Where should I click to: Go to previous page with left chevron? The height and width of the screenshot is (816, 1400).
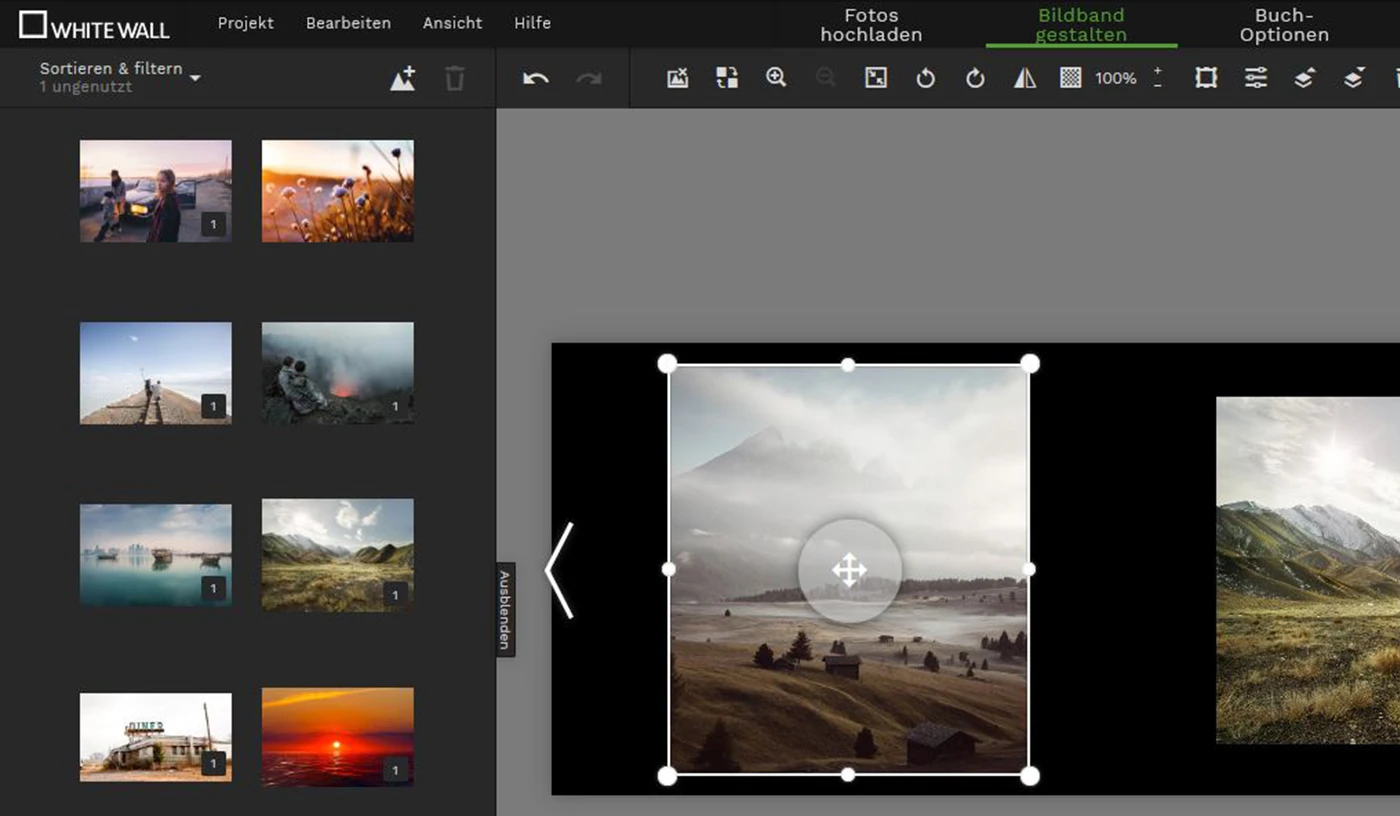point(560,570)
